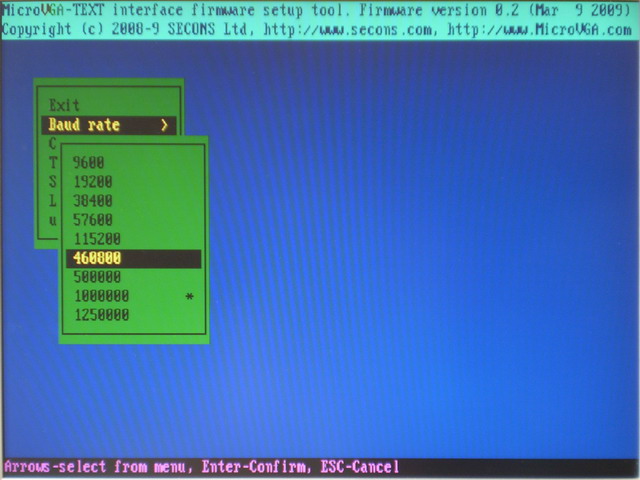640x480 pixels.
Task: Choose the 19200 baud option
Action: pos(93,182)
